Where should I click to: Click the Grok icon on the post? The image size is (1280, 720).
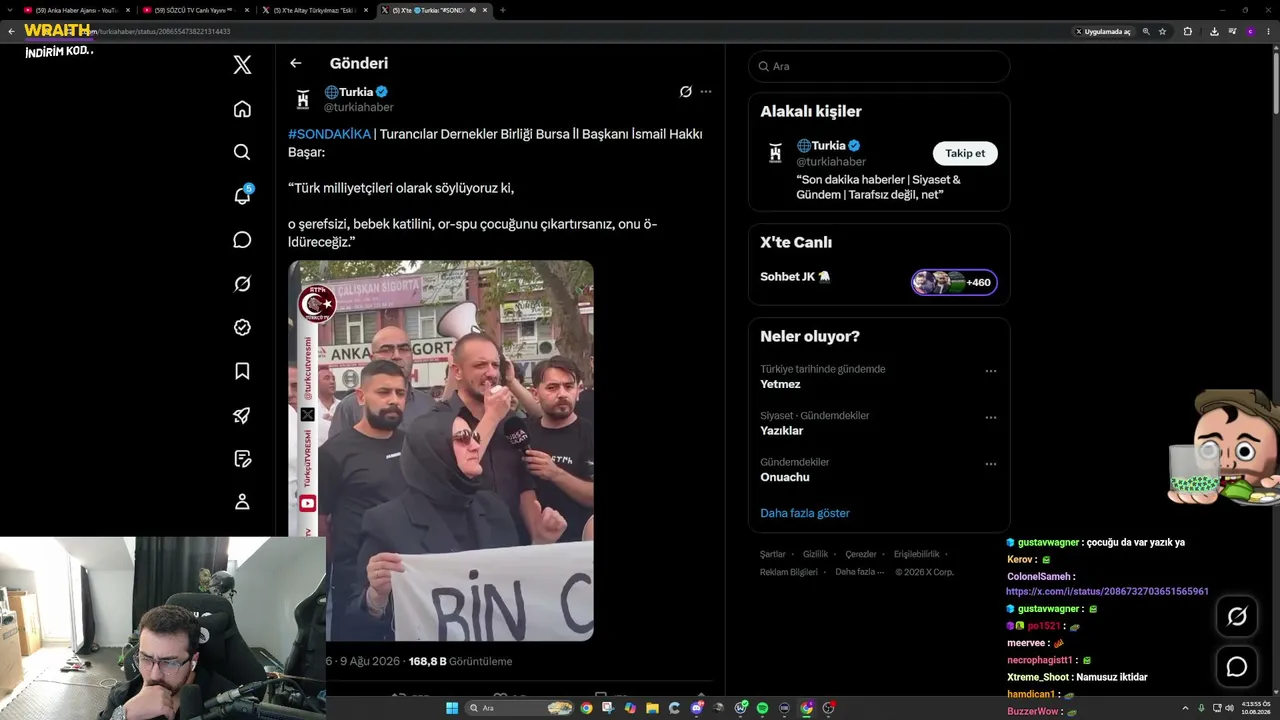[x=685, y=92]
